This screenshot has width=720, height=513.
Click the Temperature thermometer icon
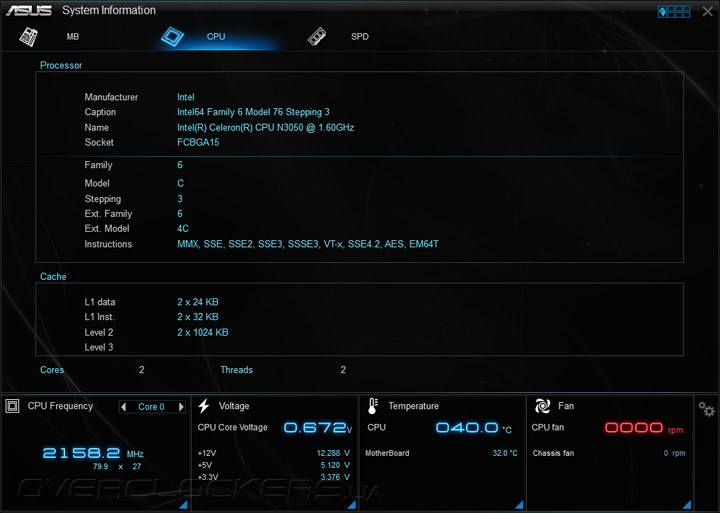pyautogui.click(x=373, y=406)
